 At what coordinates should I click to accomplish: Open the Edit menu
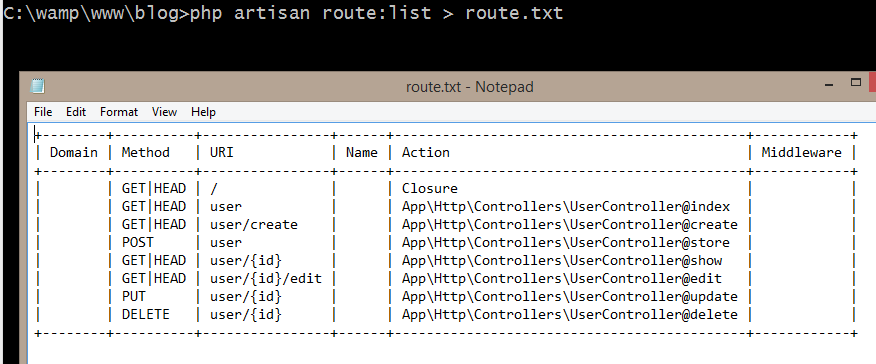click(76, 112)
